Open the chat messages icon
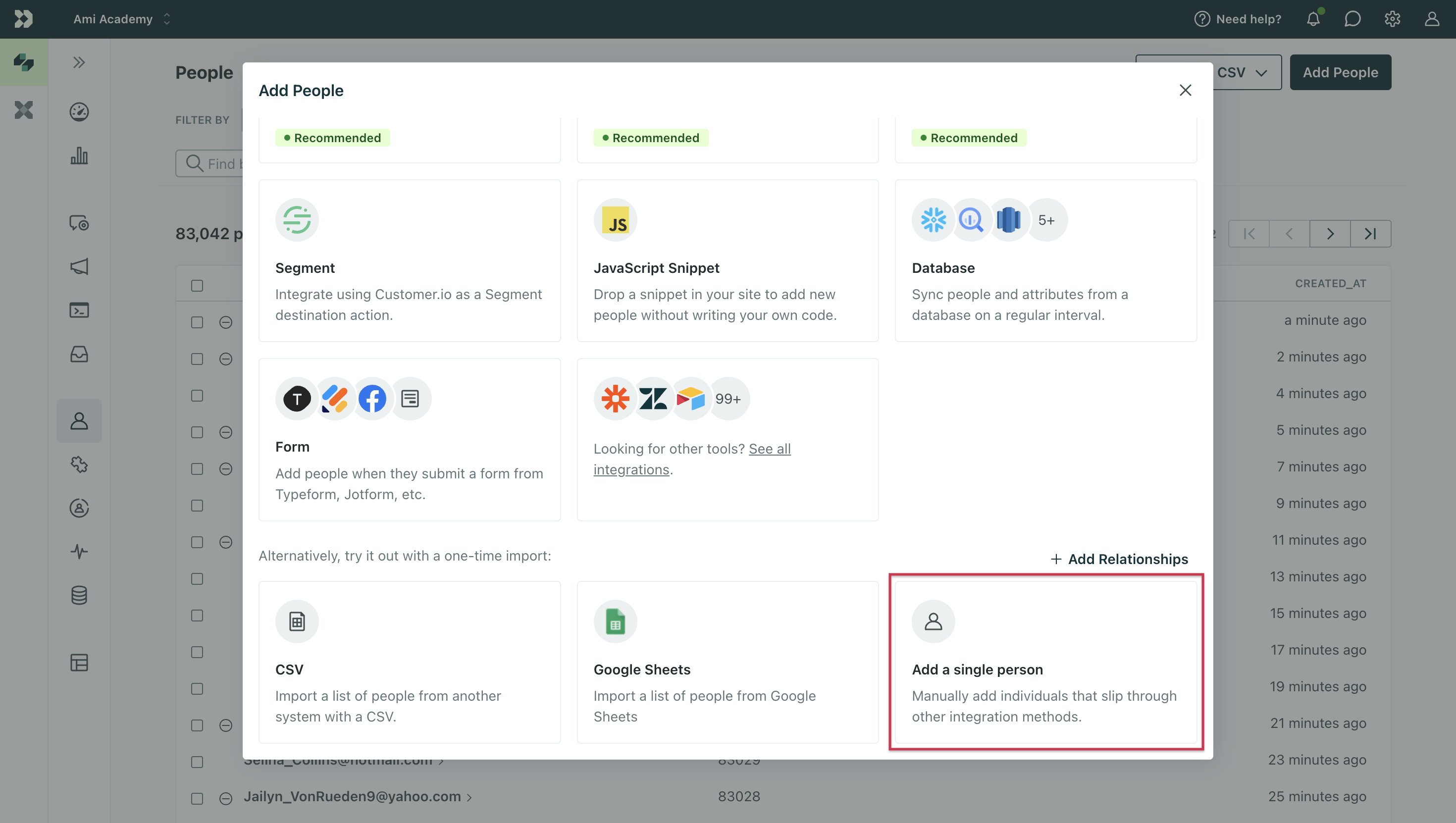 (x=1352, y=19)
